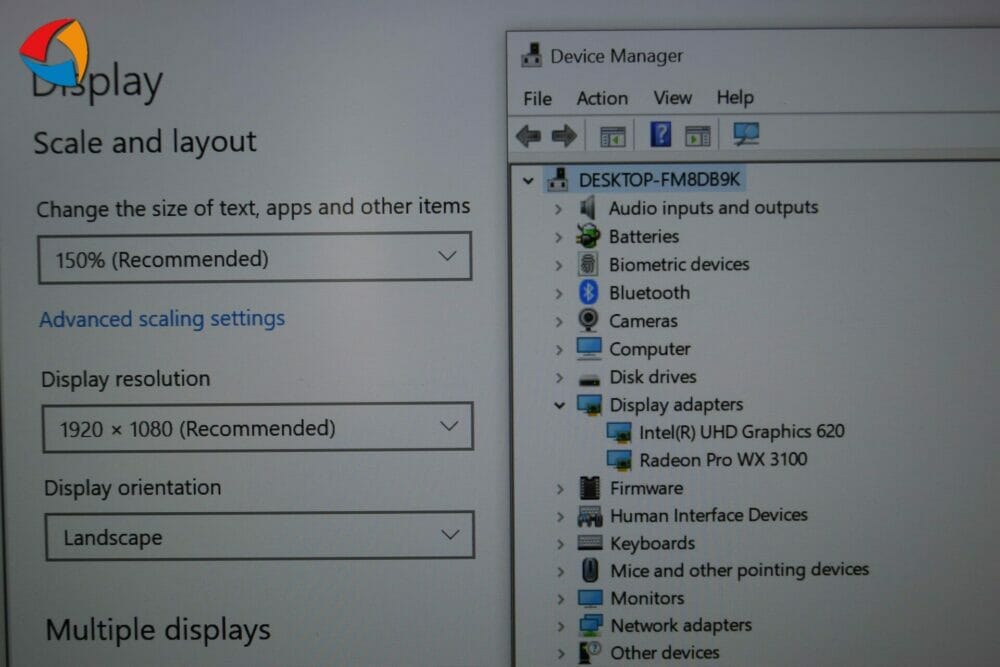Click the show/hide console tree toolbar icon
Image resolution: width=1000 pixels, height=667 pixels.
pyautogui.click(x=612, y=136)
